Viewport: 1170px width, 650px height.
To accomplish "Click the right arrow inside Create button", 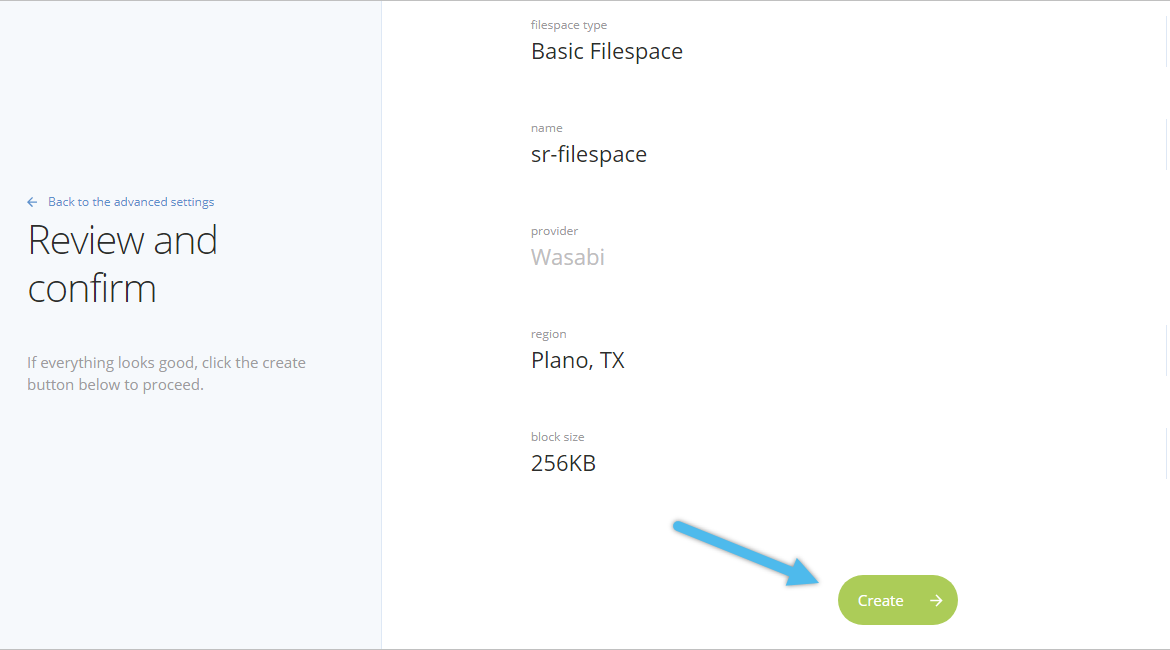I will [x=936, y=601].
